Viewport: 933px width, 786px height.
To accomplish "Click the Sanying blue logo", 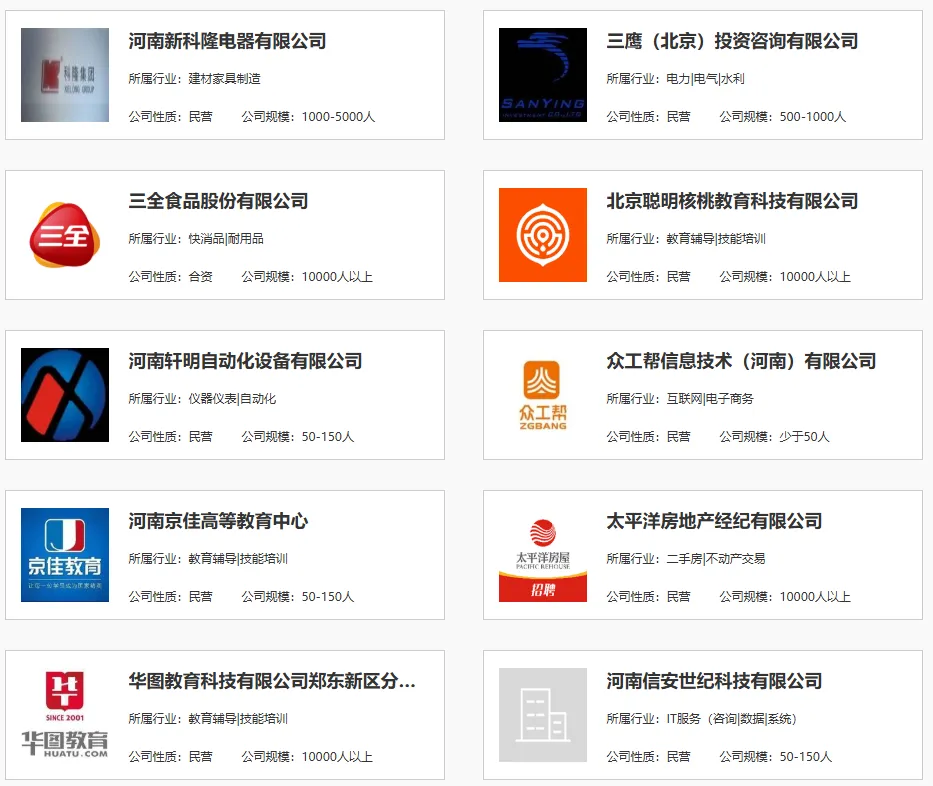I will (543, 75).
